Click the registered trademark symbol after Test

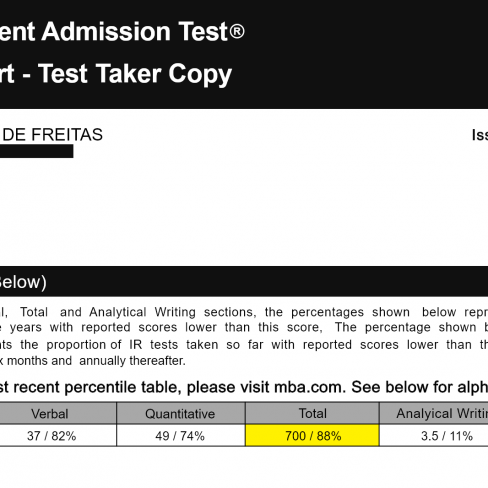coord(237,32)
